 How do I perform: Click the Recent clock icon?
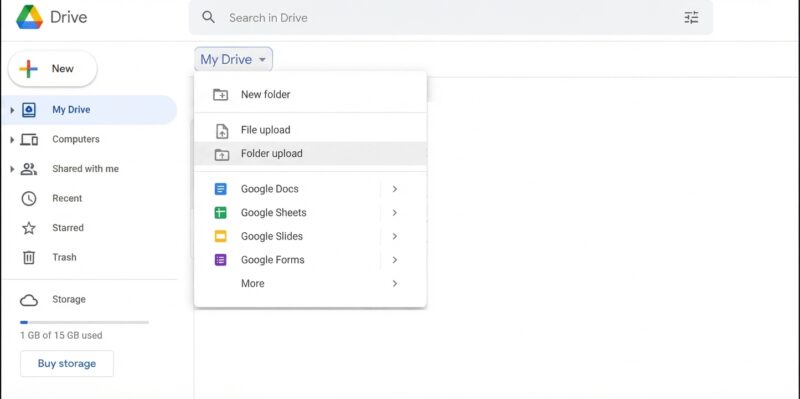pyautogui.click(x=29, y=198)
